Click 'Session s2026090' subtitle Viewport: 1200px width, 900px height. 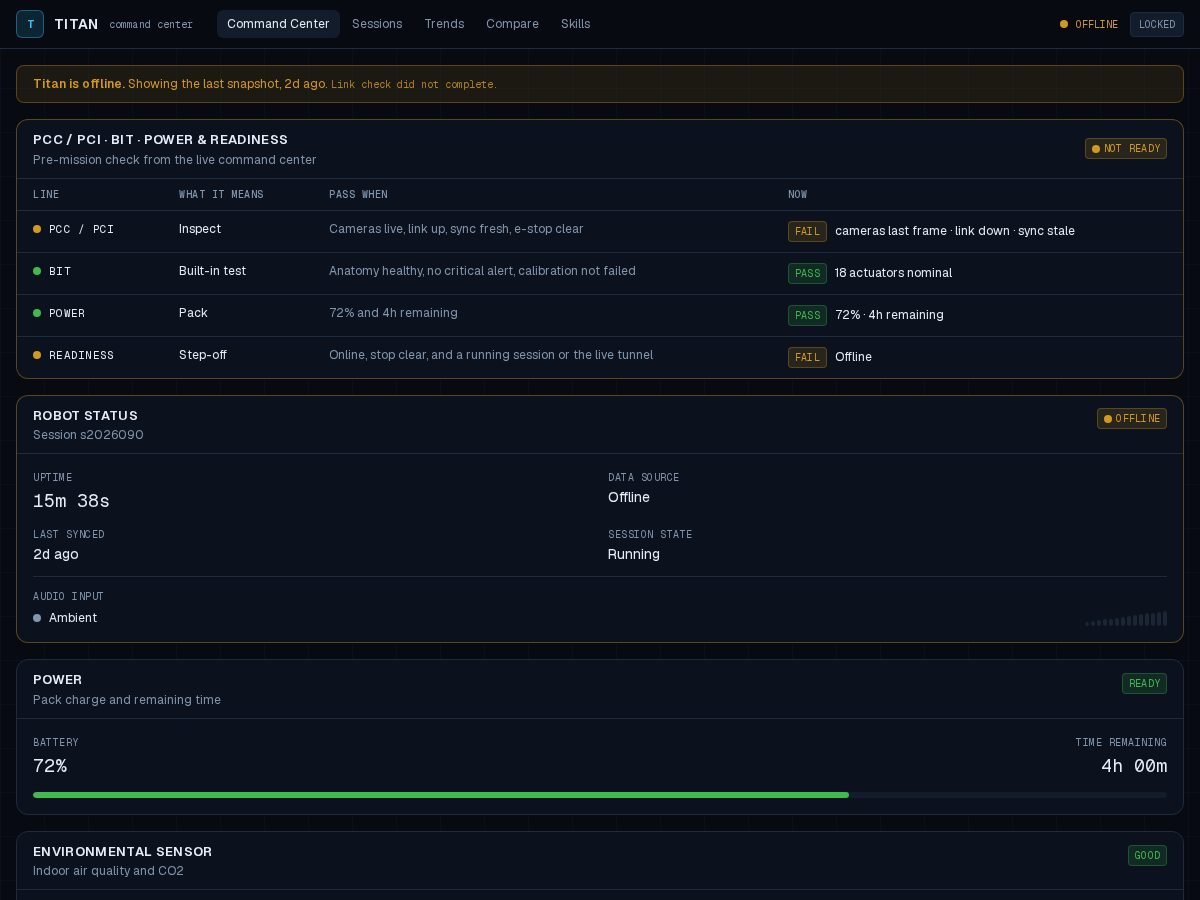pyautogui.click(x=88, y=435)
